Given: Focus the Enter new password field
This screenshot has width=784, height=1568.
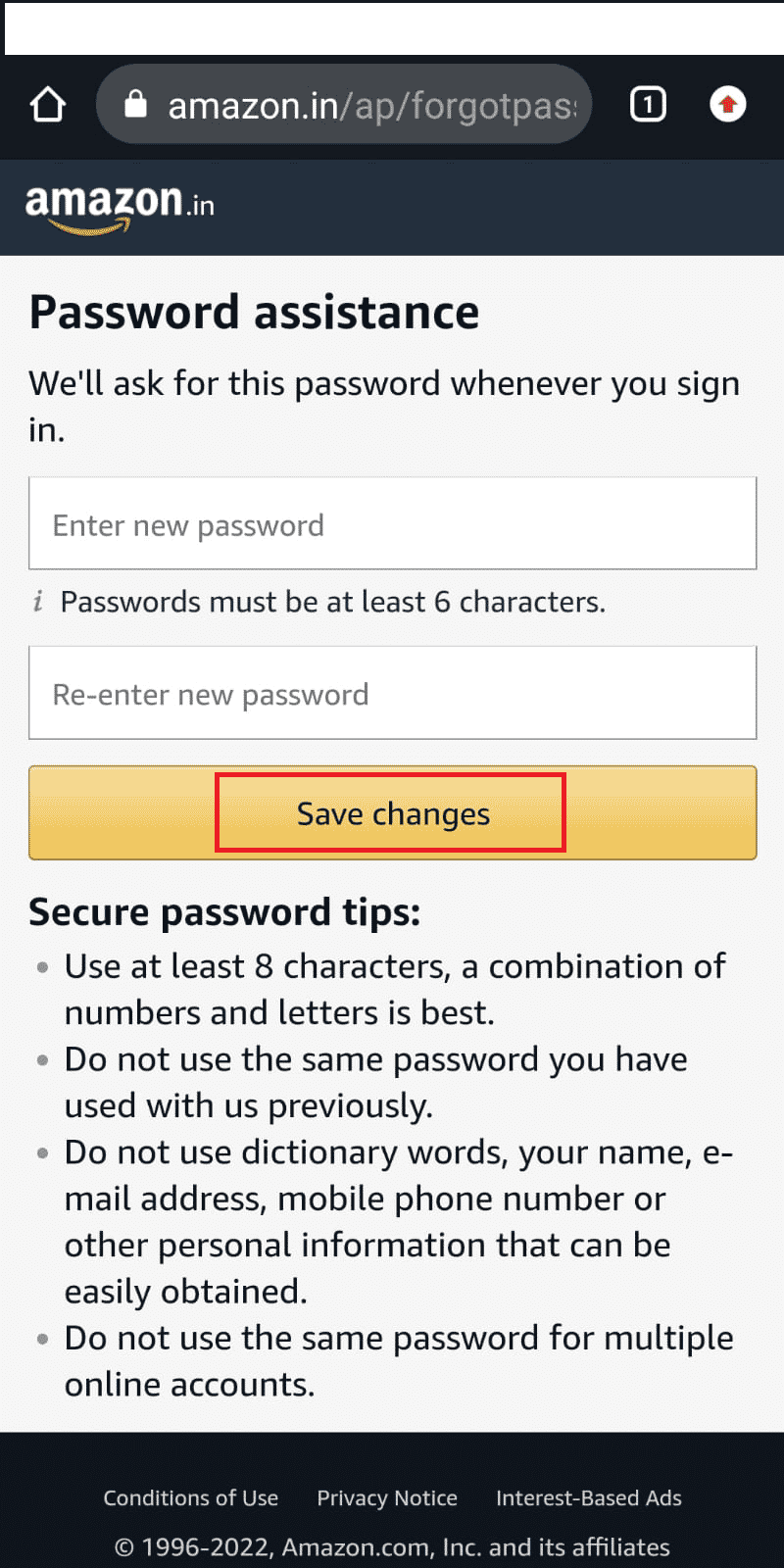Looking at the screenshot, I should coord(393,523).
